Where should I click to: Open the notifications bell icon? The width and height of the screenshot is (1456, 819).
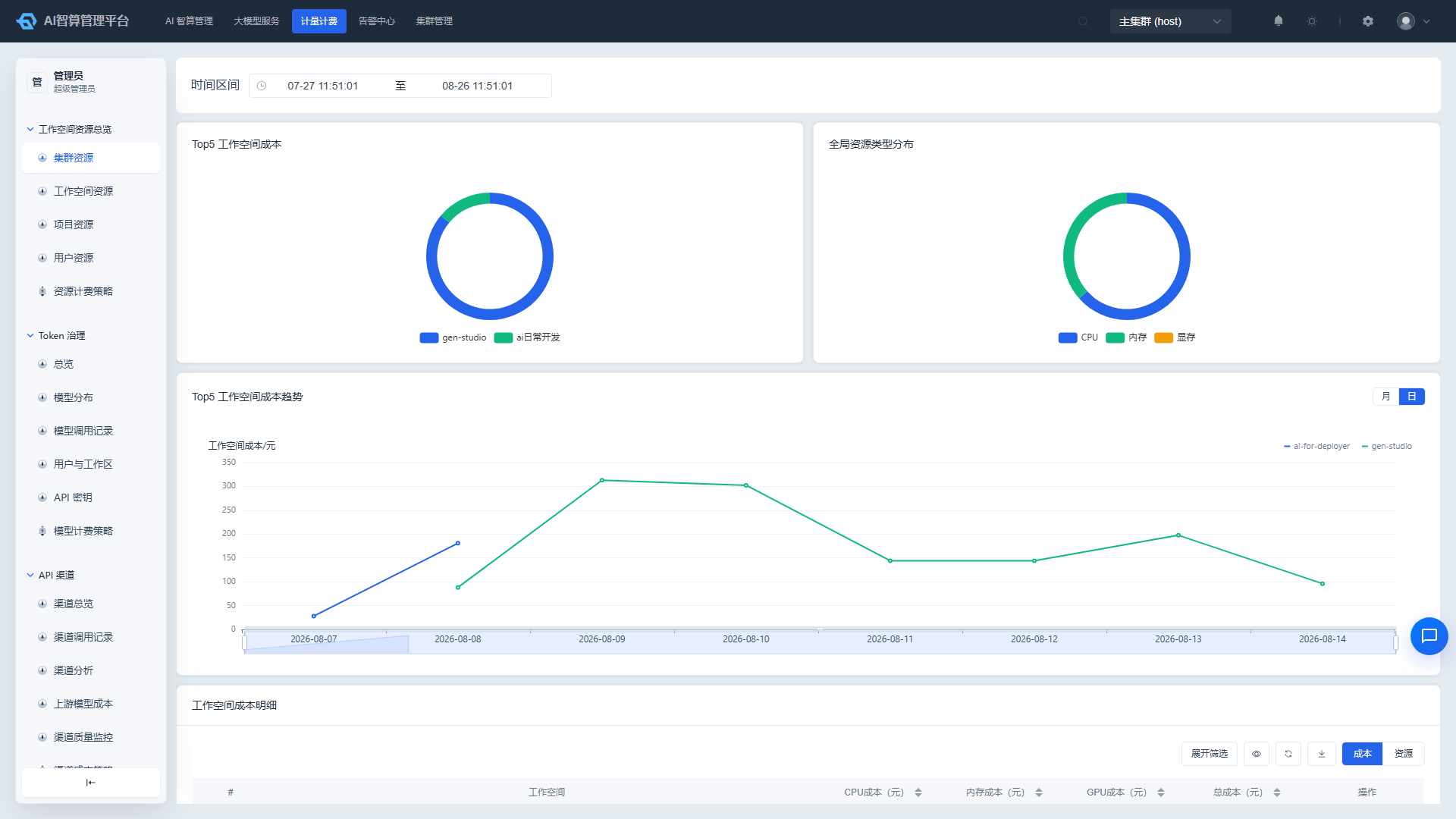1279,21
